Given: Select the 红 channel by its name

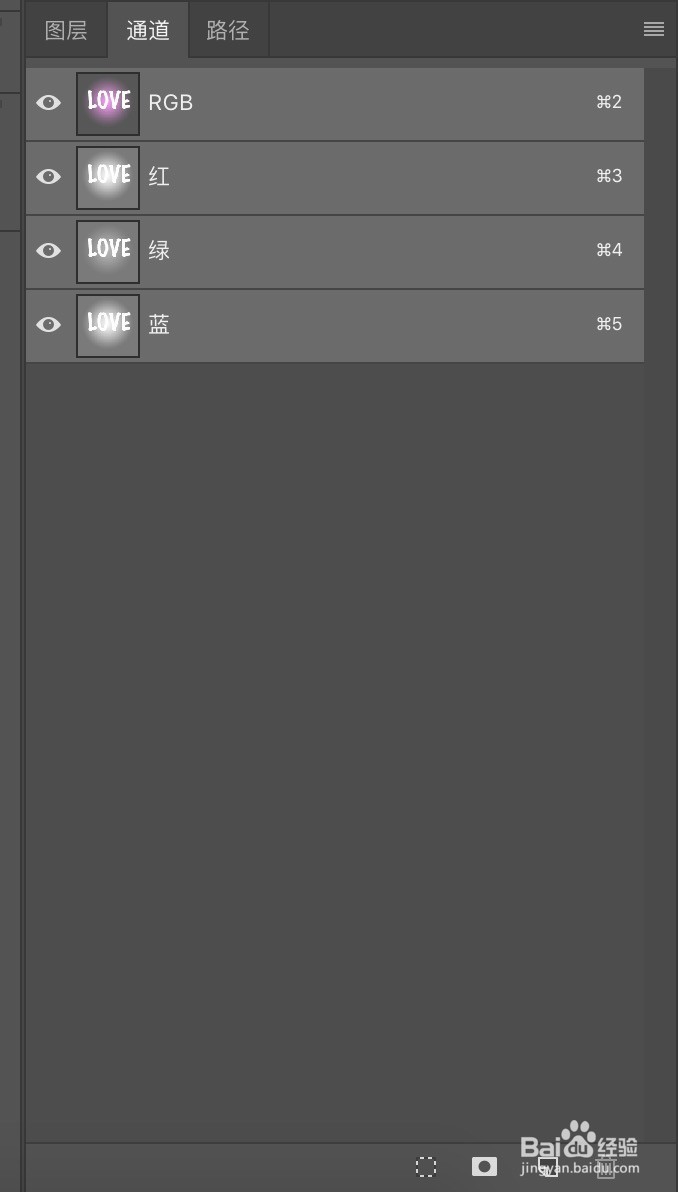Looking at the screenshot, I should click(x=159, y=177).
